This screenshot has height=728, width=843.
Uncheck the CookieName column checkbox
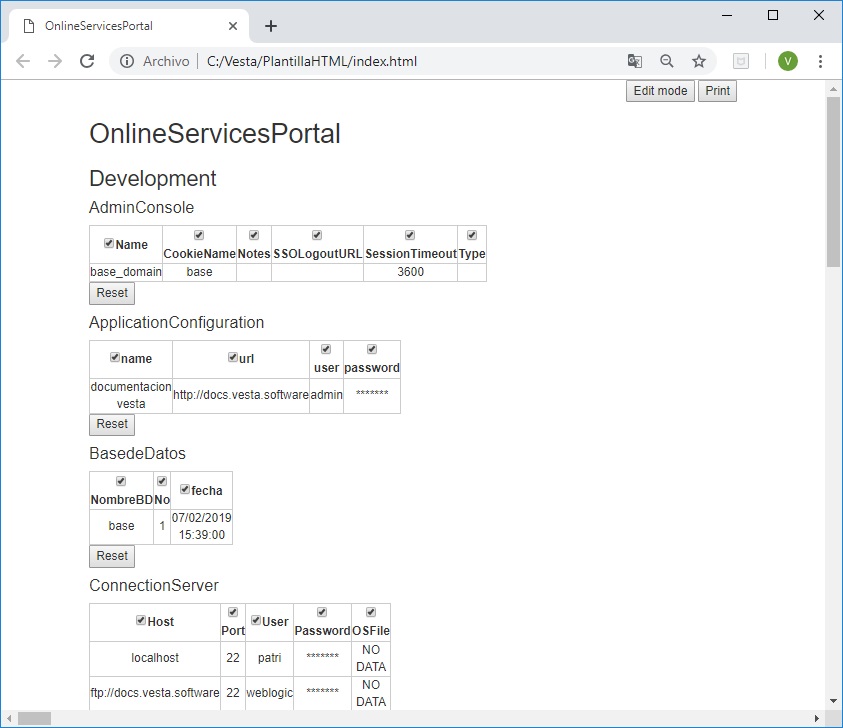tap(199, 235)
